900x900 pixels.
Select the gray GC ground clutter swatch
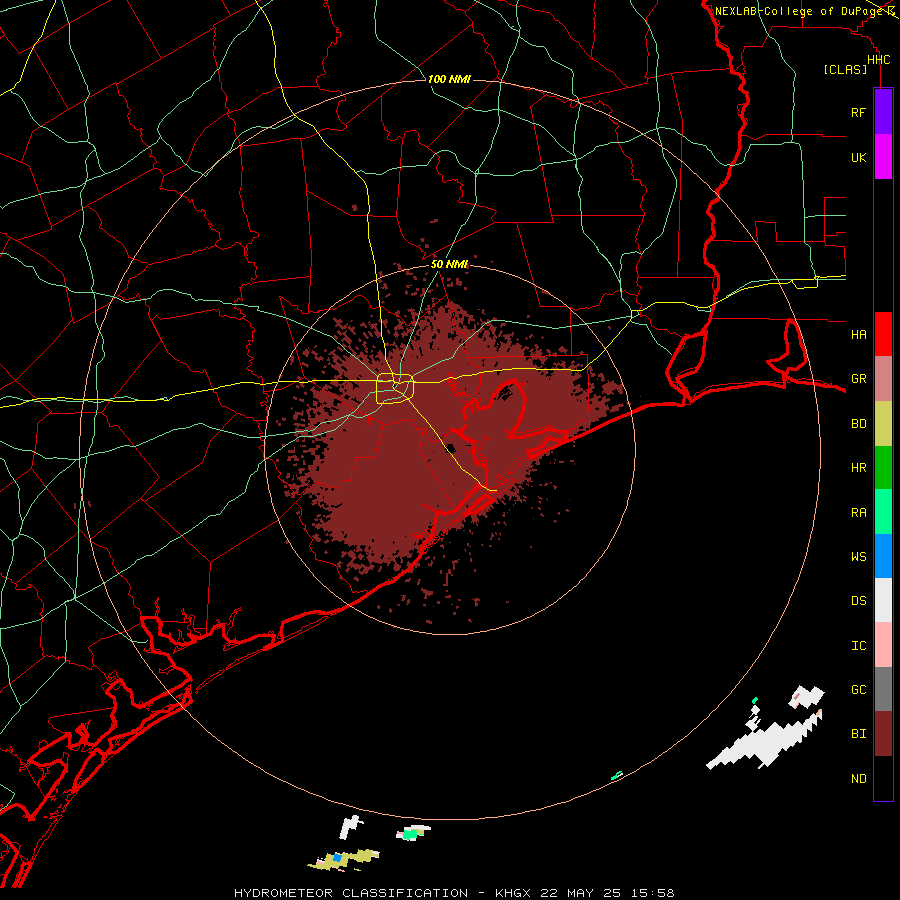tap(883, 689)
